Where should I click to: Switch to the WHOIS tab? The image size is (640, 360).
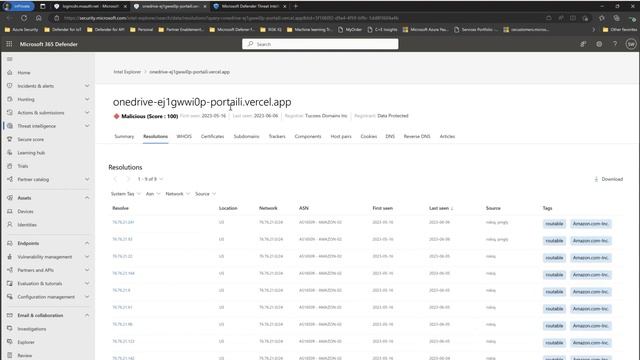[184, 136]
